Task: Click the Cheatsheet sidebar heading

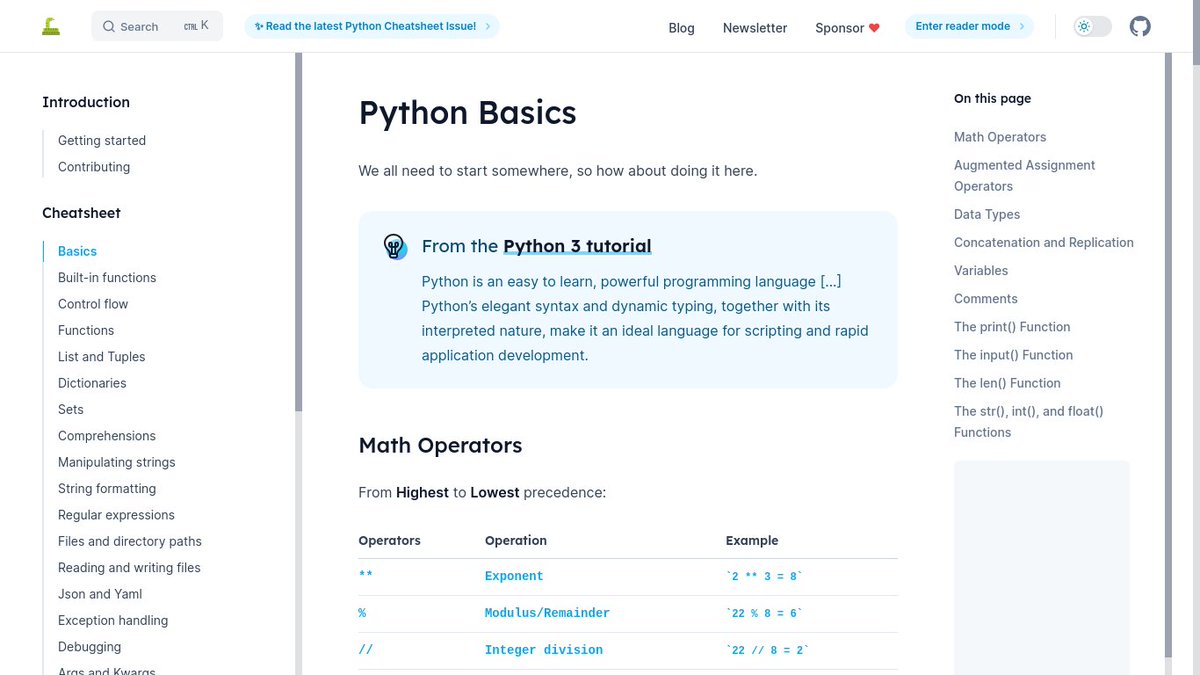Action: pos(81,213)
